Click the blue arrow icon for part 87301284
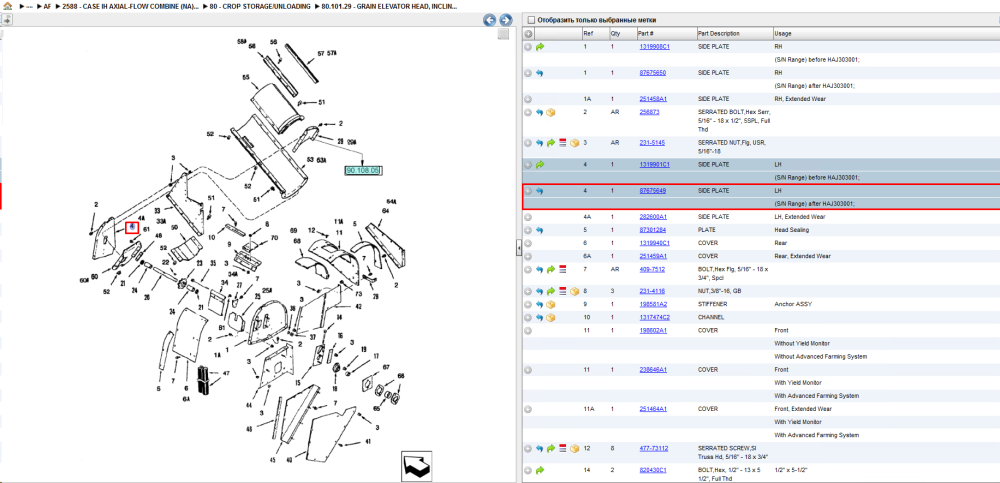Screen dimensions: 1000x483 (540, 230)
